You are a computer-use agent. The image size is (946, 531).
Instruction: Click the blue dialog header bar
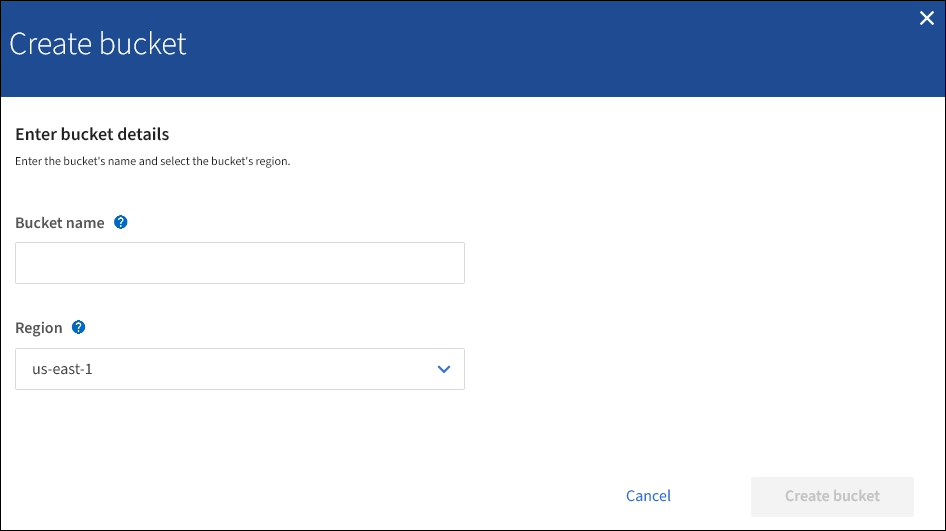coord(500,50)
